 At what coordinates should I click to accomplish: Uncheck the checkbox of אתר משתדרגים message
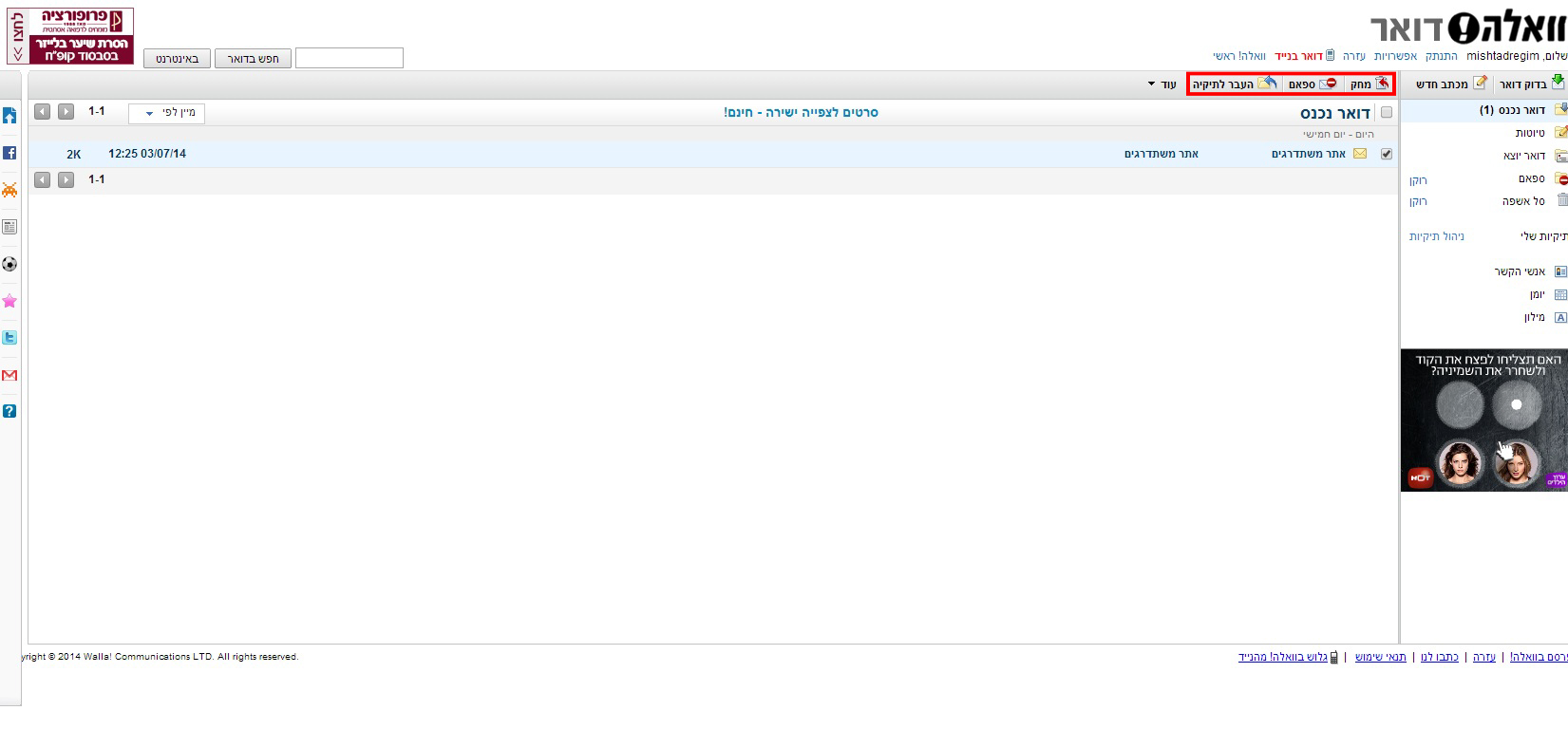tap(1387, 154)
